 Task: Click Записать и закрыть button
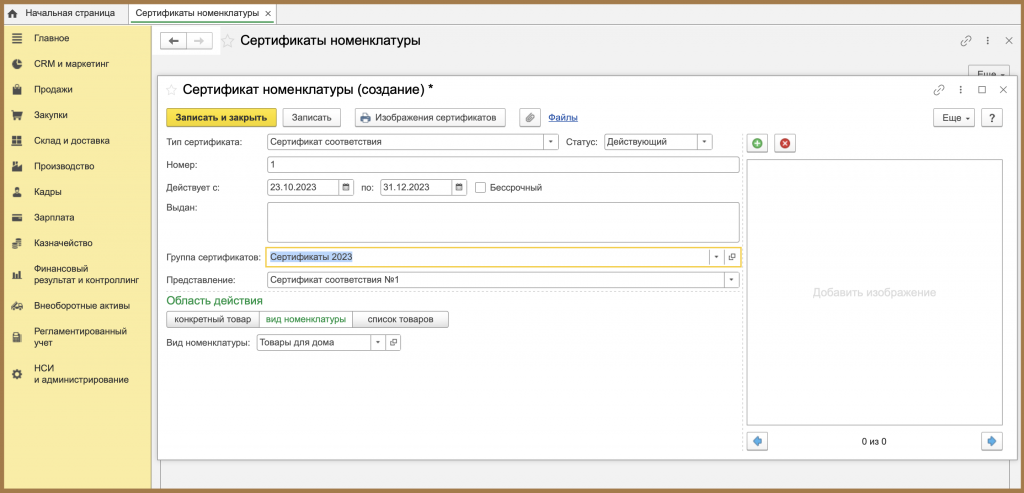(x=221, y=118)
